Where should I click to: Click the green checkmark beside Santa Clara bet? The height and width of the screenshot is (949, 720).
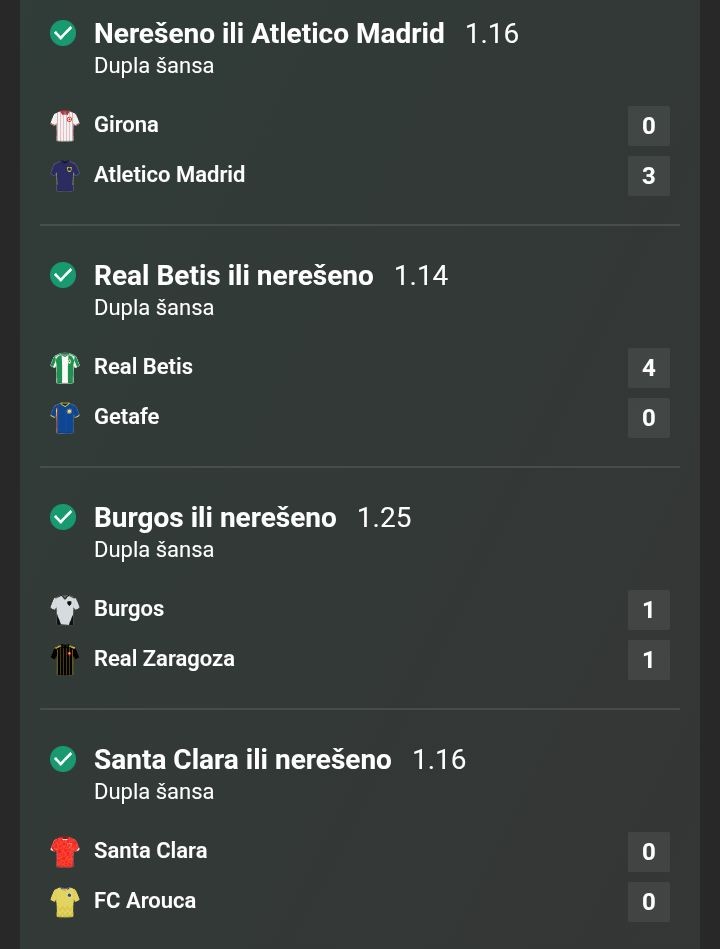[x=63, y=760]
